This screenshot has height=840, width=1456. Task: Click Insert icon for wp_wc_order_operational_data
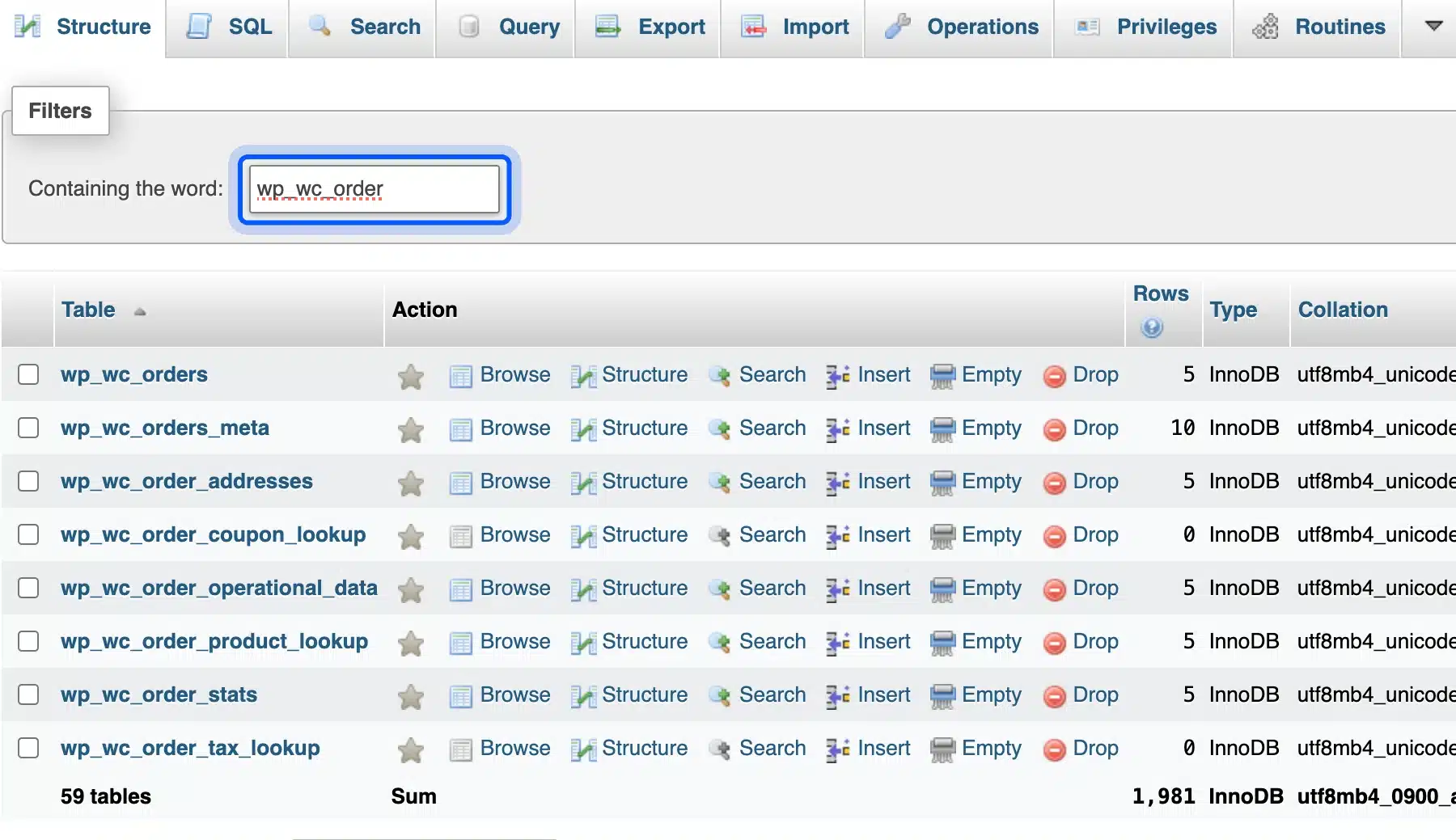pos(838,590)
